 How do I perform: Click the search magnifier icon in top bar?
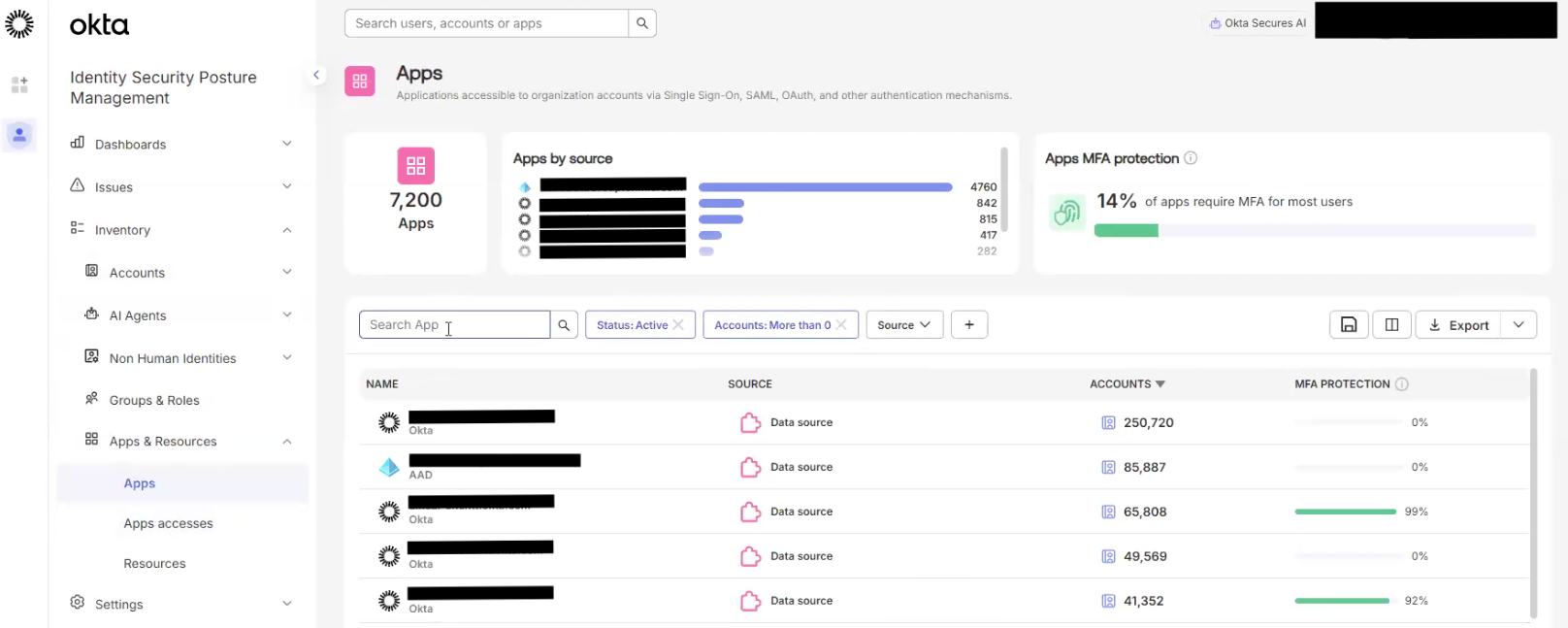[641, 23]
